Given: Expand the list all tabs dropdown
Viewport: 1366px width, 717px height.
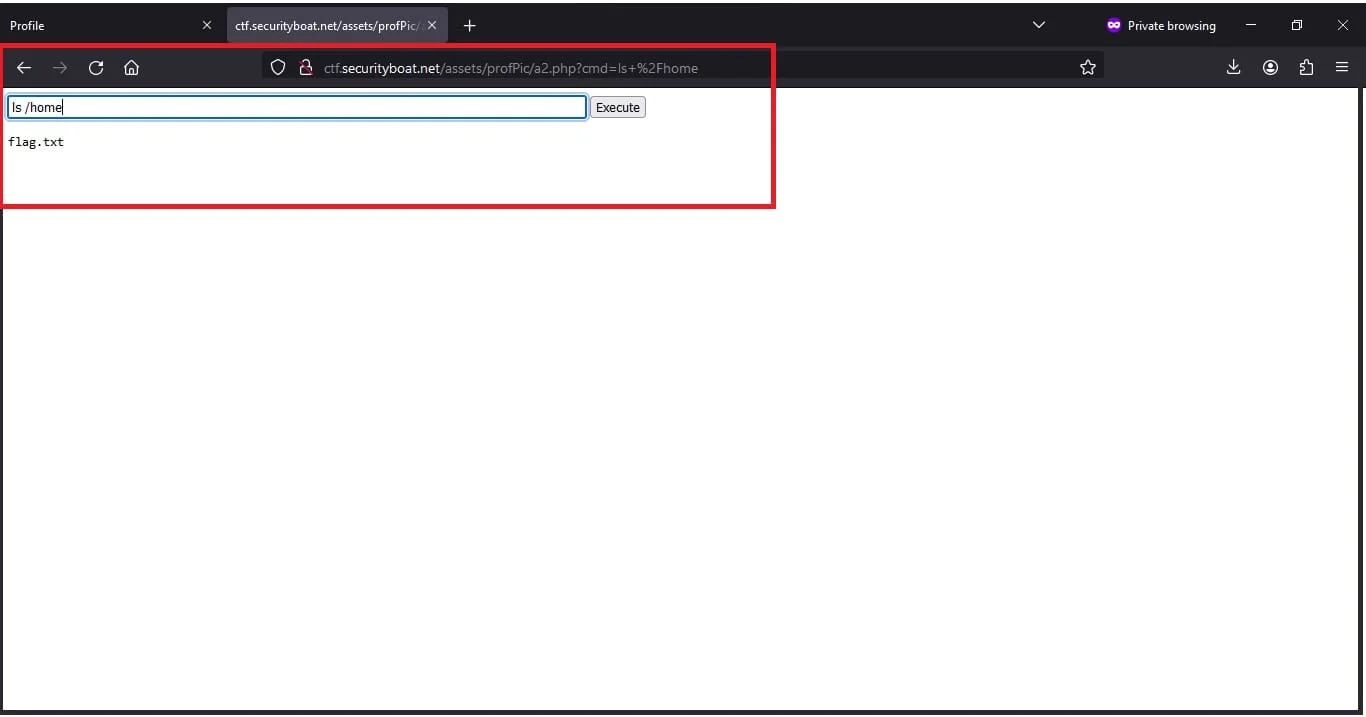Looking at the screenshot, I should (x=1038, y=25).
